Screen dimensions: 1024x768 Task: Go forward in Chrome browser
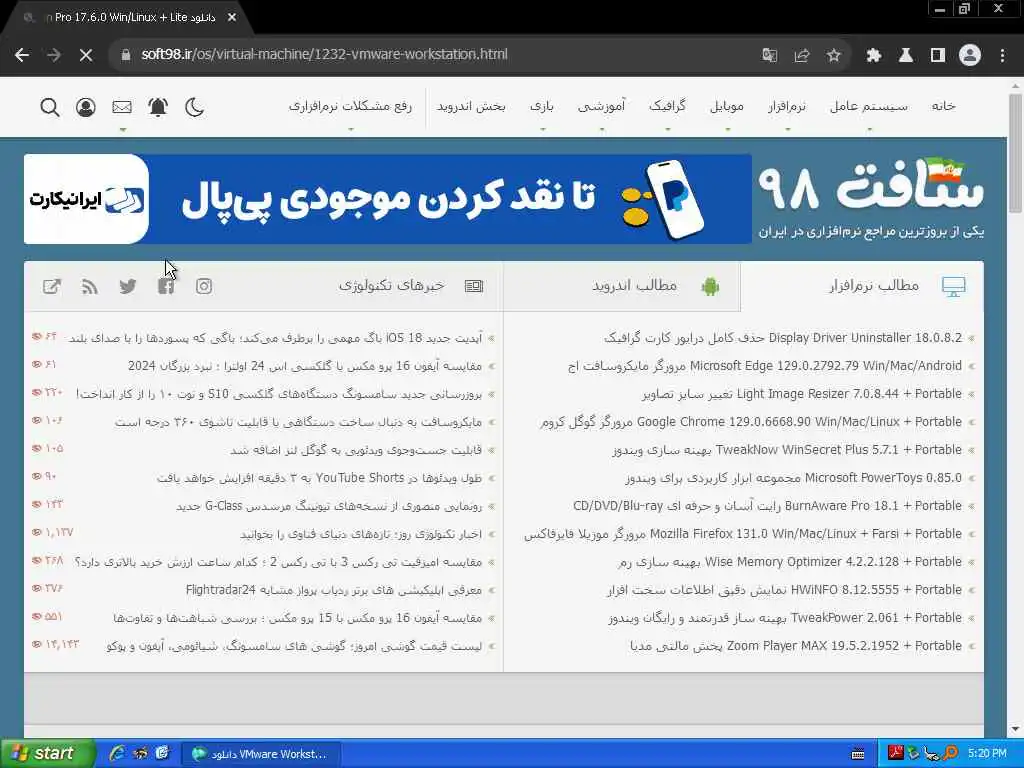click(x=54, y=55)
